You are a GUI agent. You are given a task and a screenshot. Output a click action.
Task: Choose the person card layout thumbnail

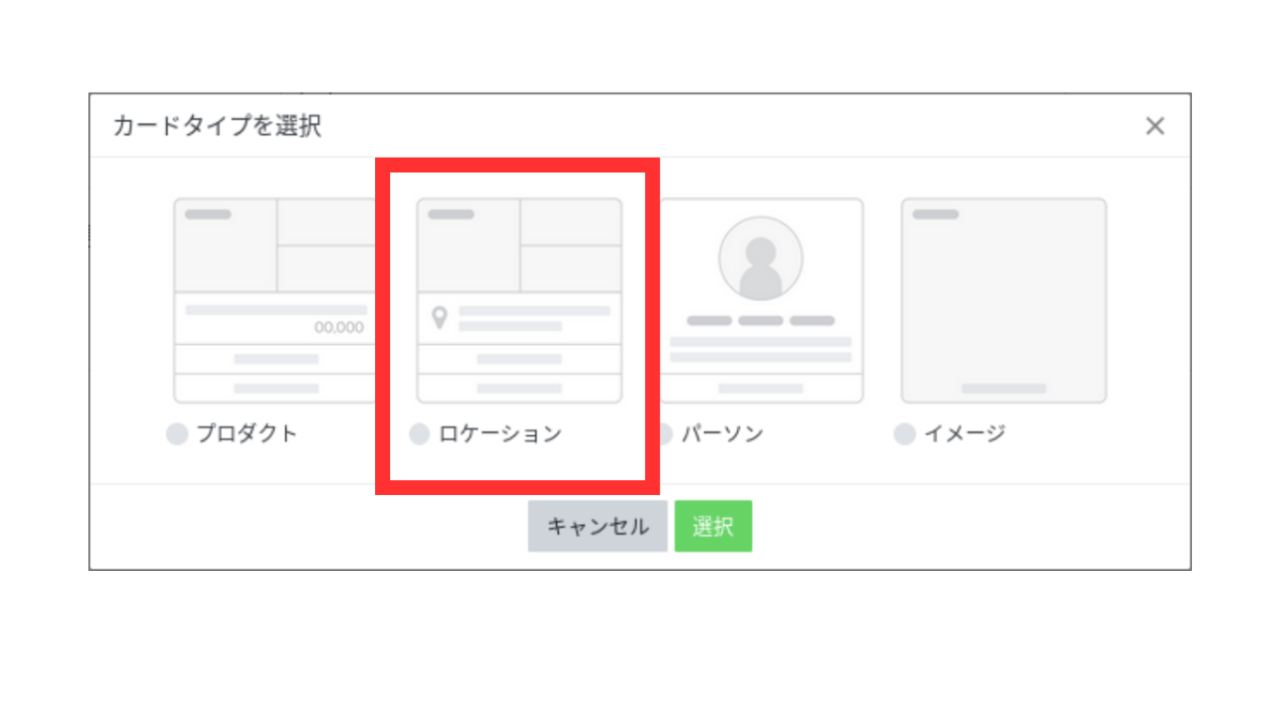pos(761,300)
